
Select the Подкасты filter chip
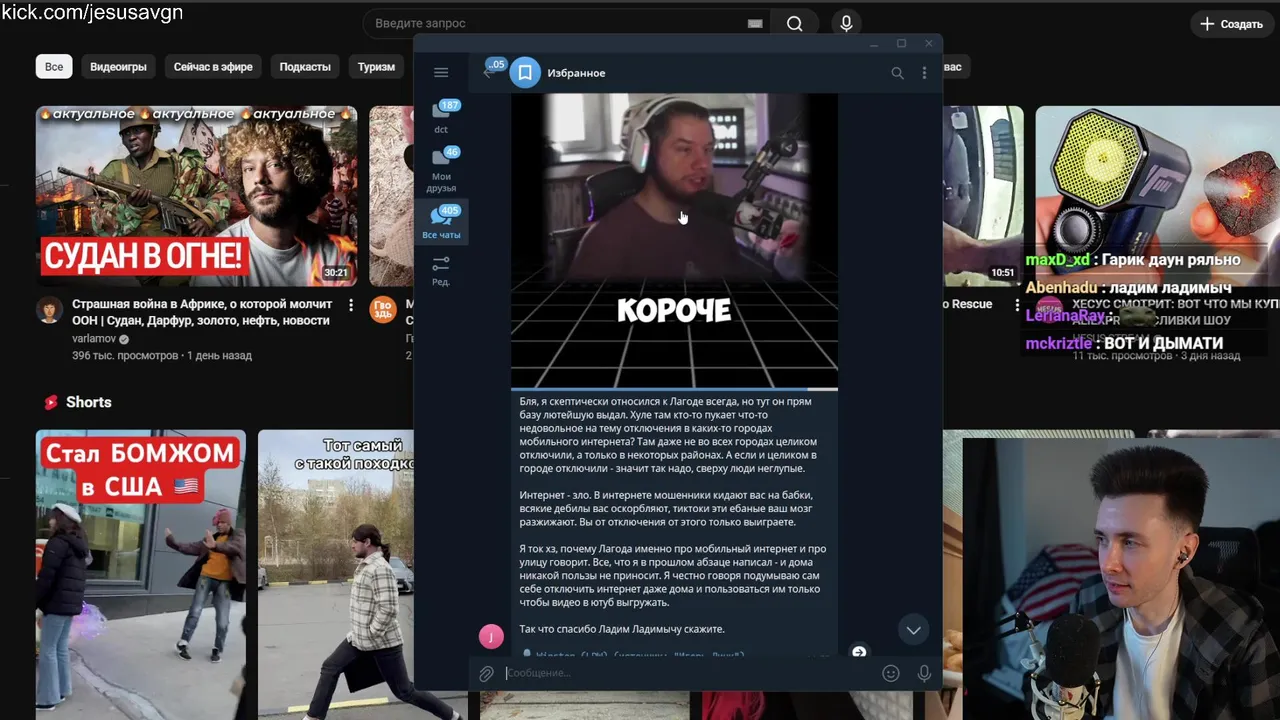305,67
